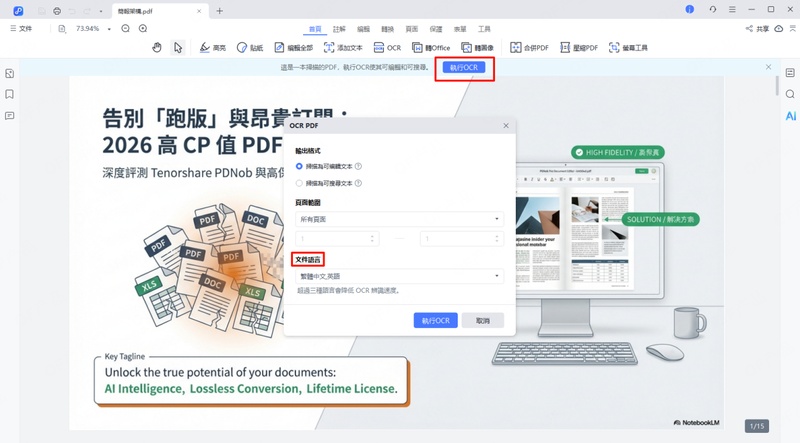Open the page view mode icon beside zoom

pos(62,29)
